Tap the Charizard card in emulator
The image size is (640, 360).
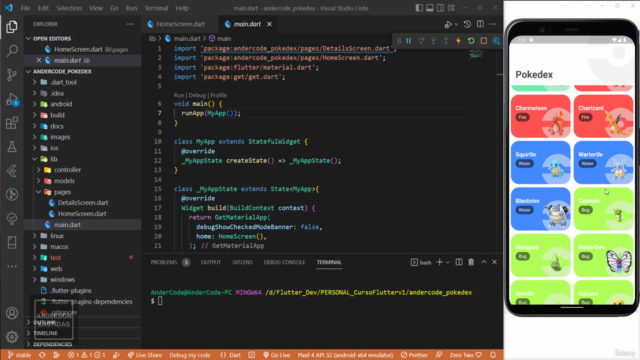(x=603, y=116)
